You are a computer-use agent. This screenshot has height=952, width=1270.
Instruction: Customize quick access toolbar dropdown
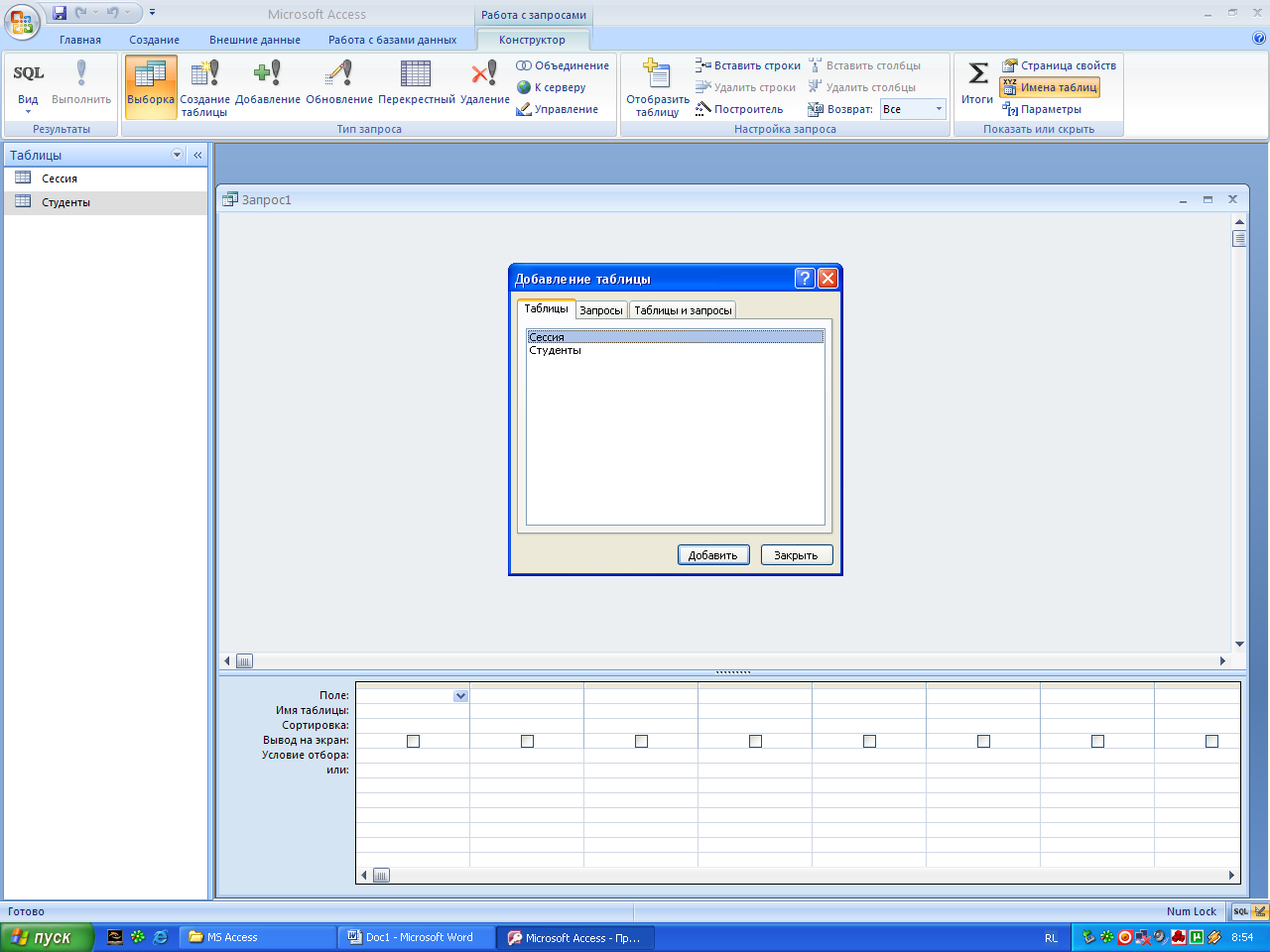[152, 13]
